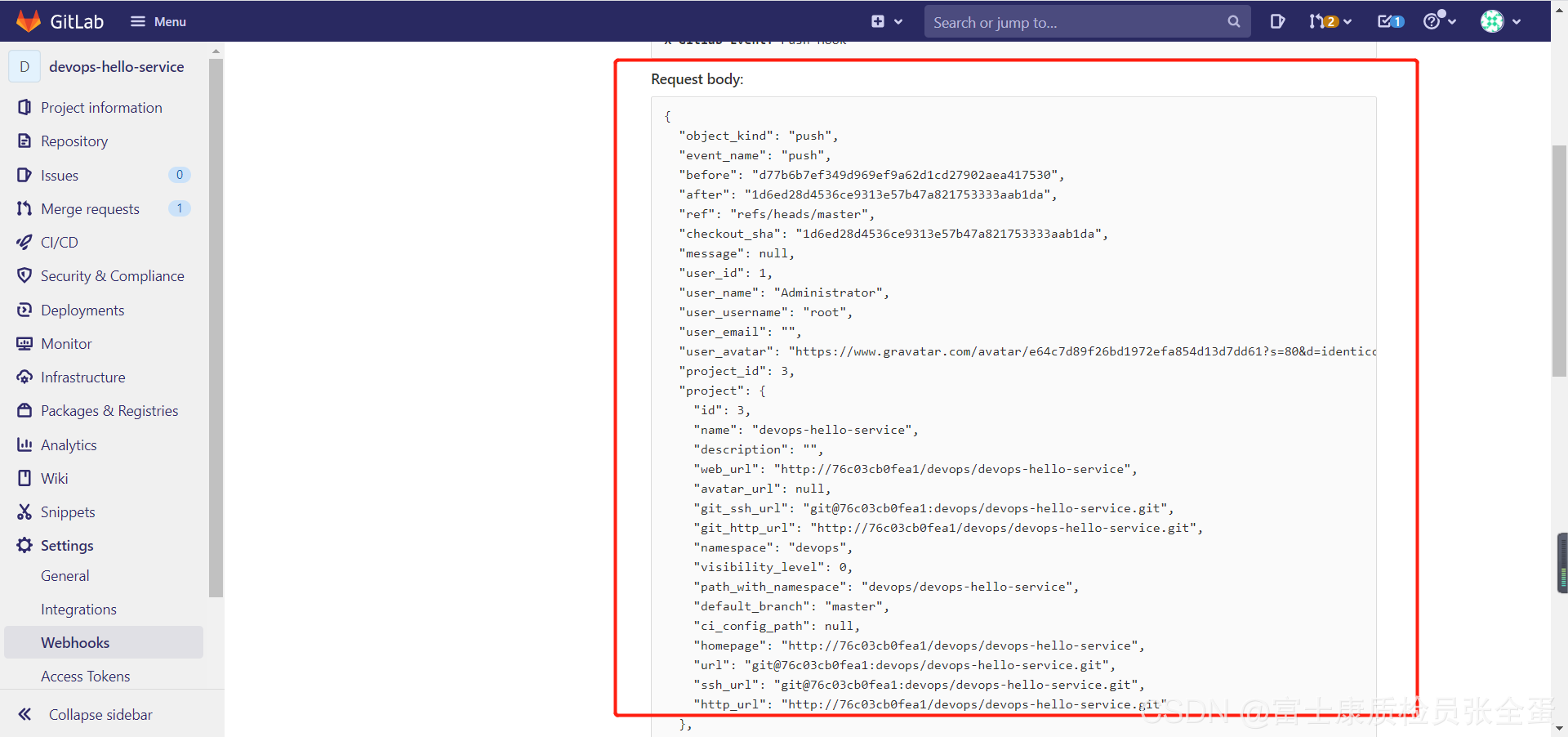
Task: Open General settings
Action: [x=65, y=576]
